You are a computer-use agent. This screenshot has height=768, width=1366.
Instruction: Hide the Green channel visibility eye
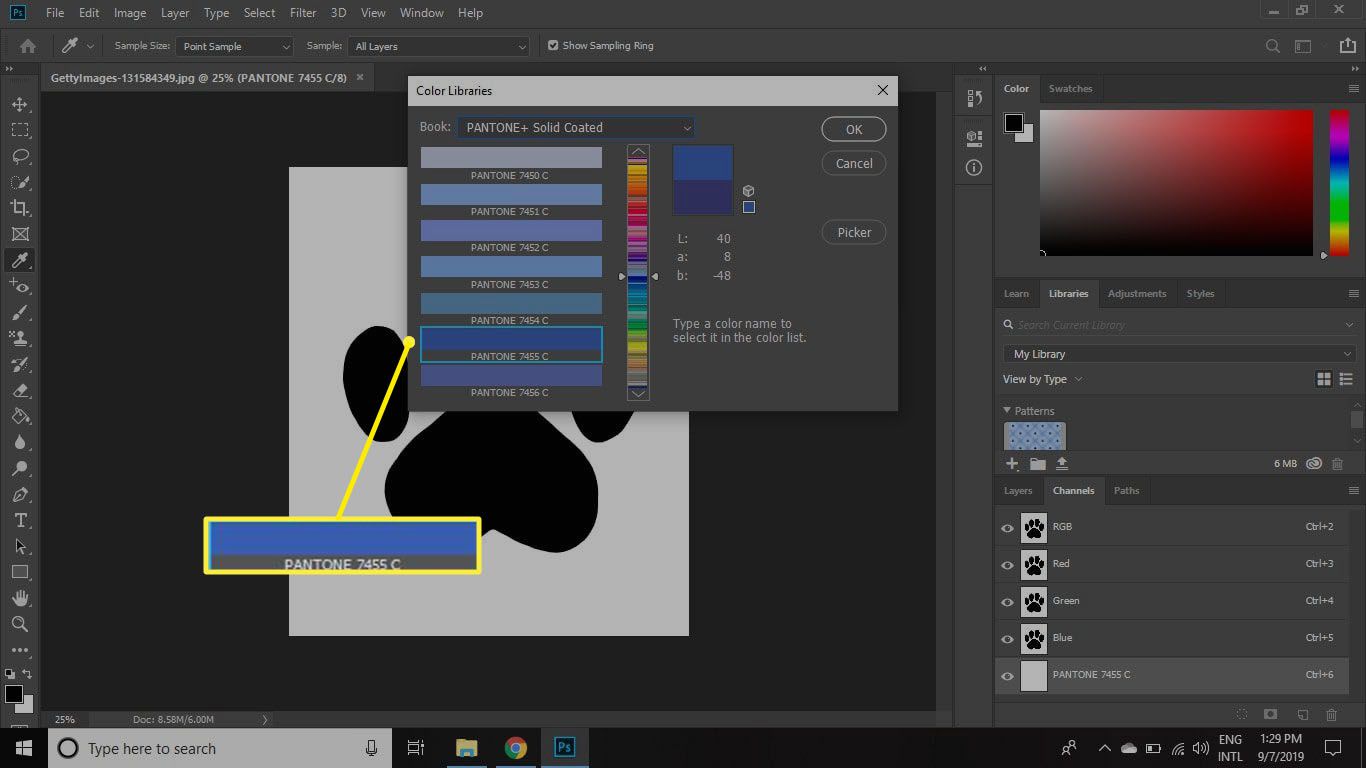pos(1007,602)
